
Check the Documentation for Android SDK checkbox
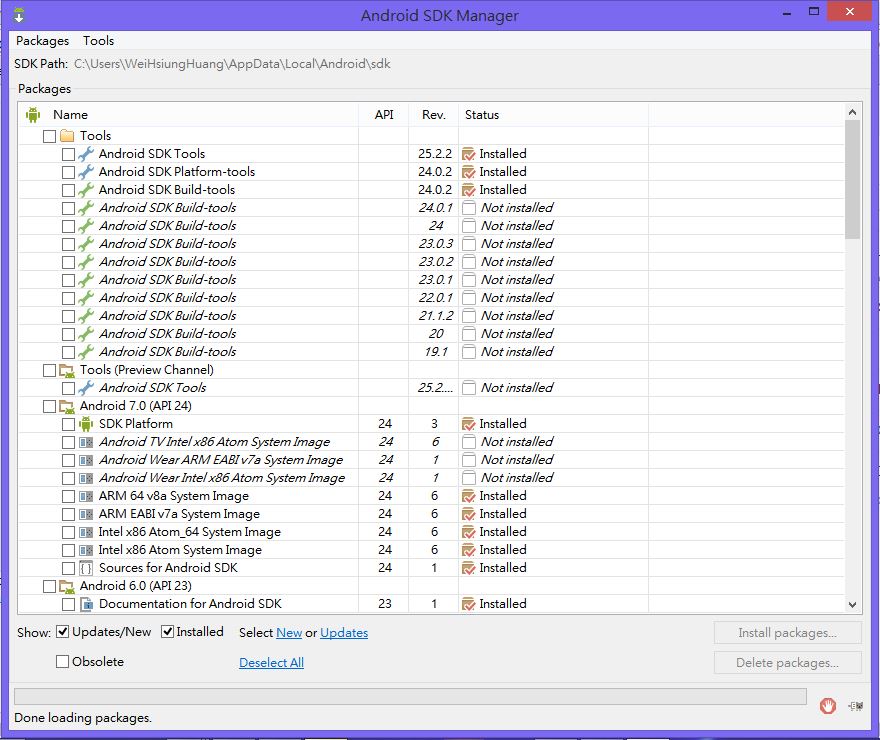pos(68,604)
